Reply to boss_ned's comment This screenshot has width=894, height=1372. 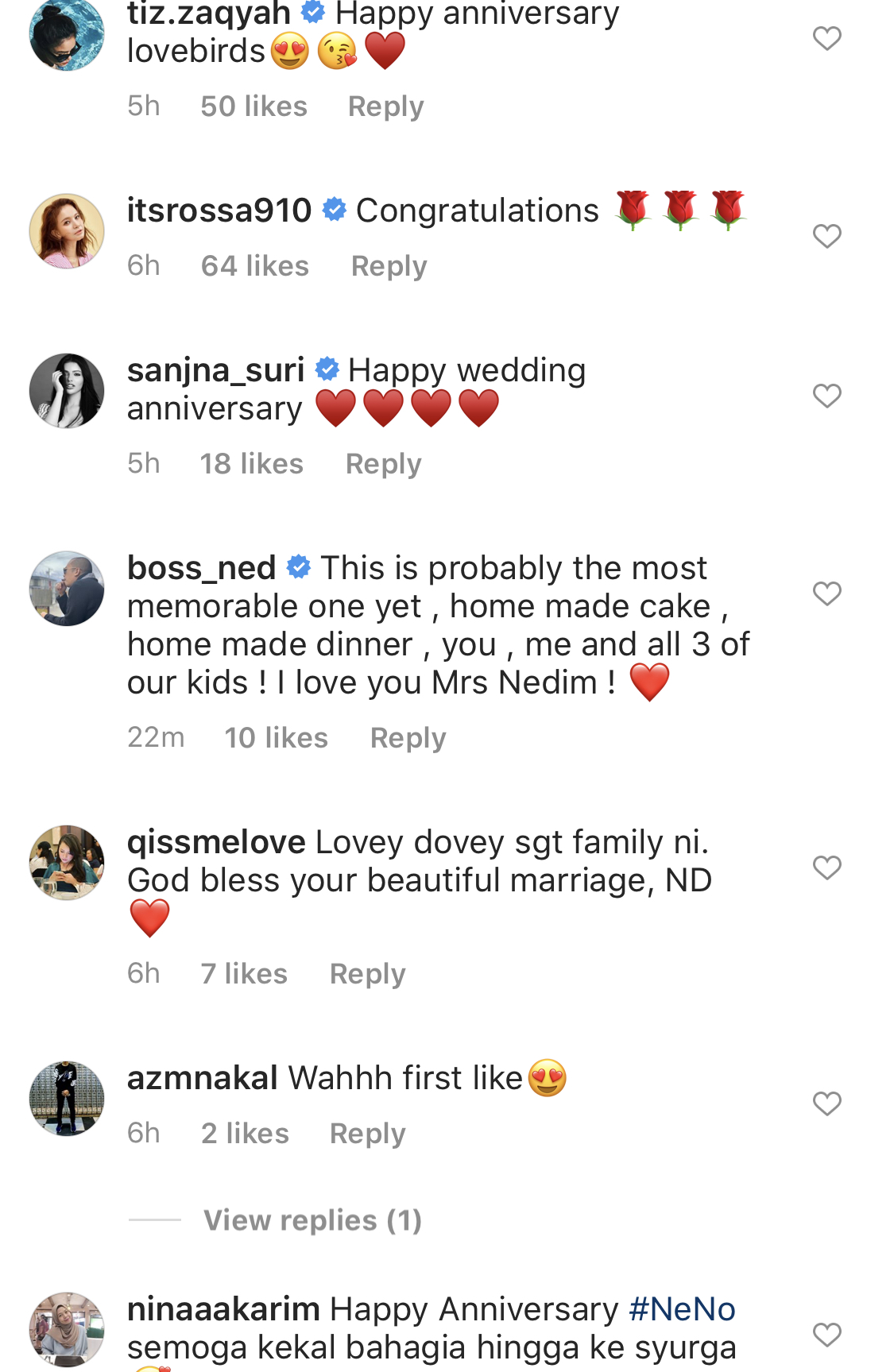(x=408, y=738)
